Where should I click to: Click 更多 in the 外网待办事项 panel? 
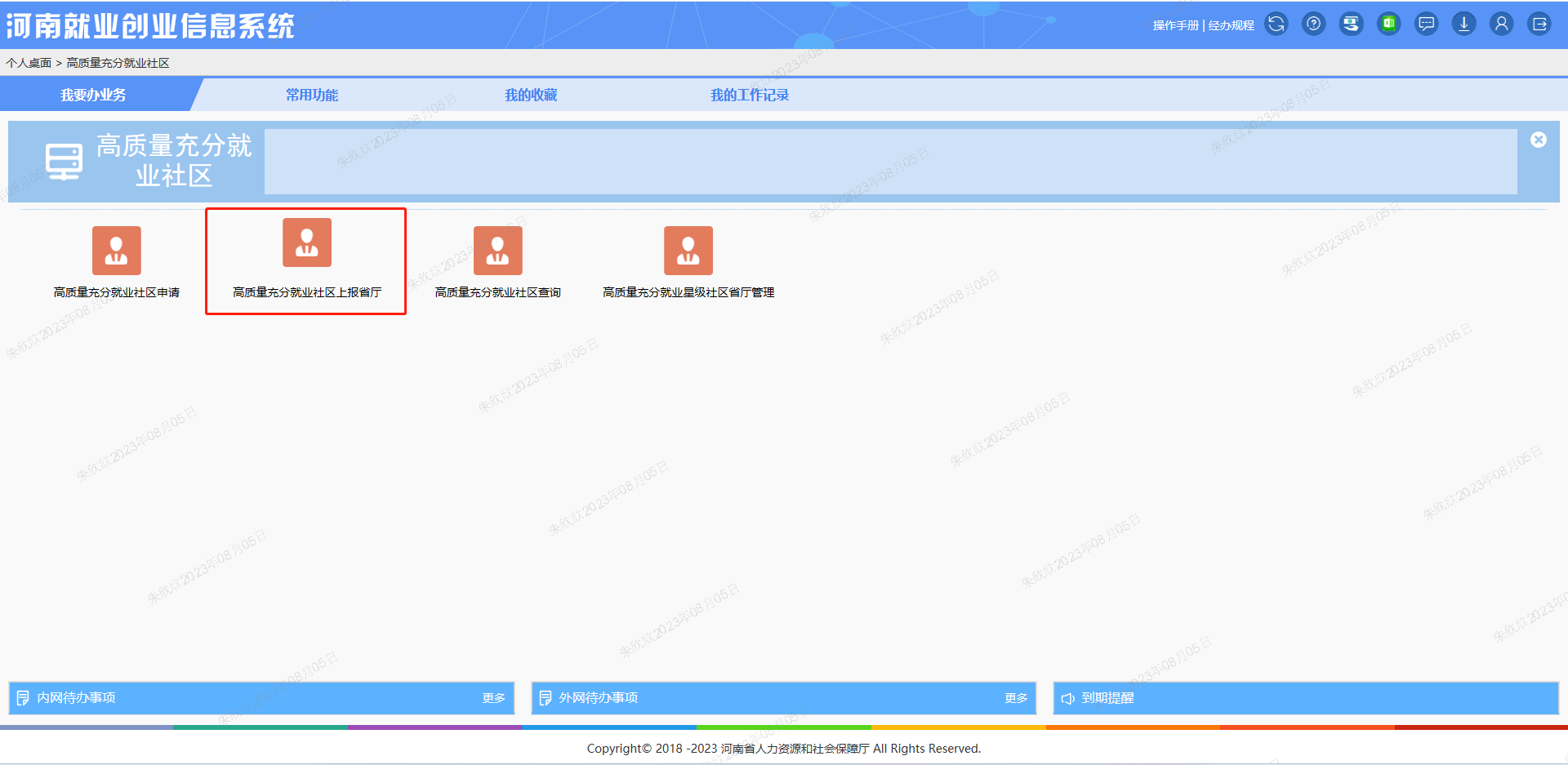point(1016,698)
